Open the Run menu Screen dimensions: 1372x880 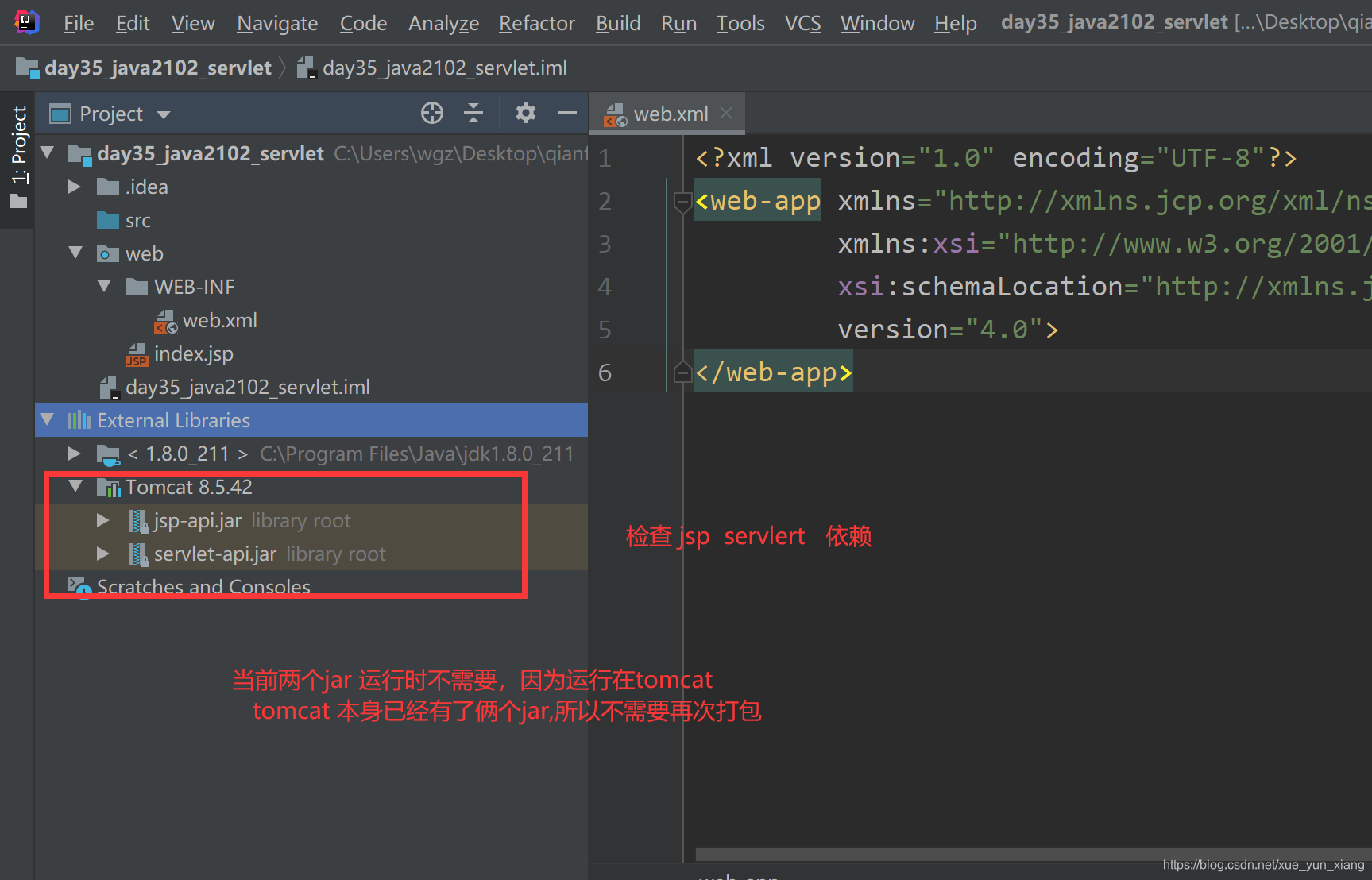click(678, 23)
